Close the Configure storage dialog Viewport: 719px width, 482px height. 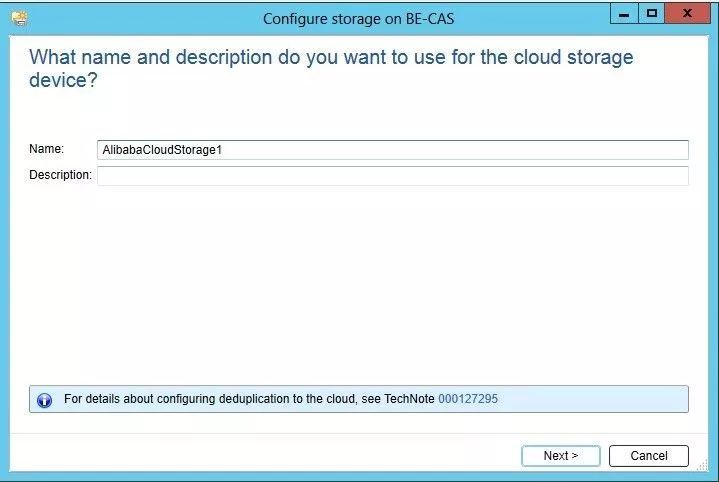coord(687,14)
